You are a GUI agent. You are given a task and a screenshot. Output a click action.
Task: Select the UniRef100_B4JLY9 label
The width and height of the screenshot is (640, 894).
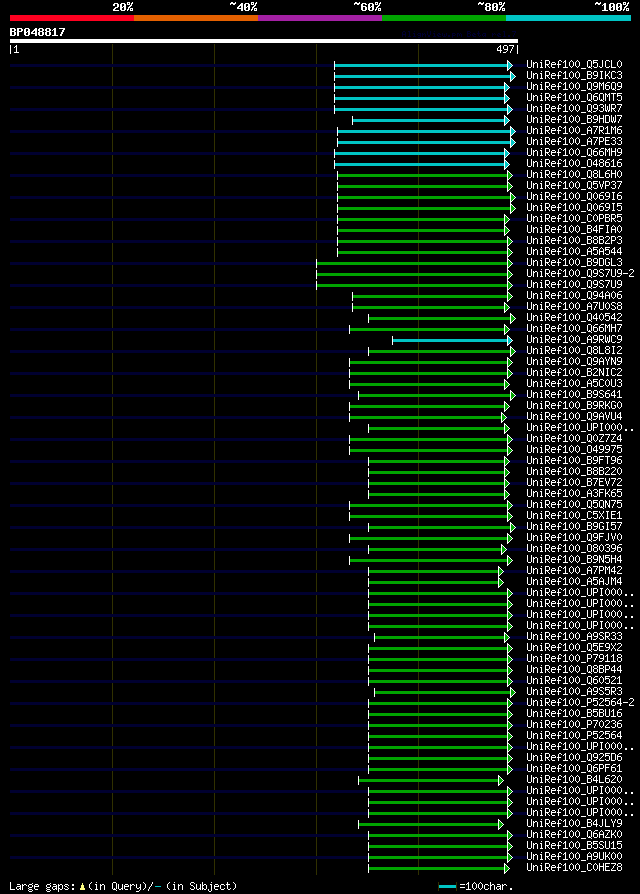coord(574,823)
